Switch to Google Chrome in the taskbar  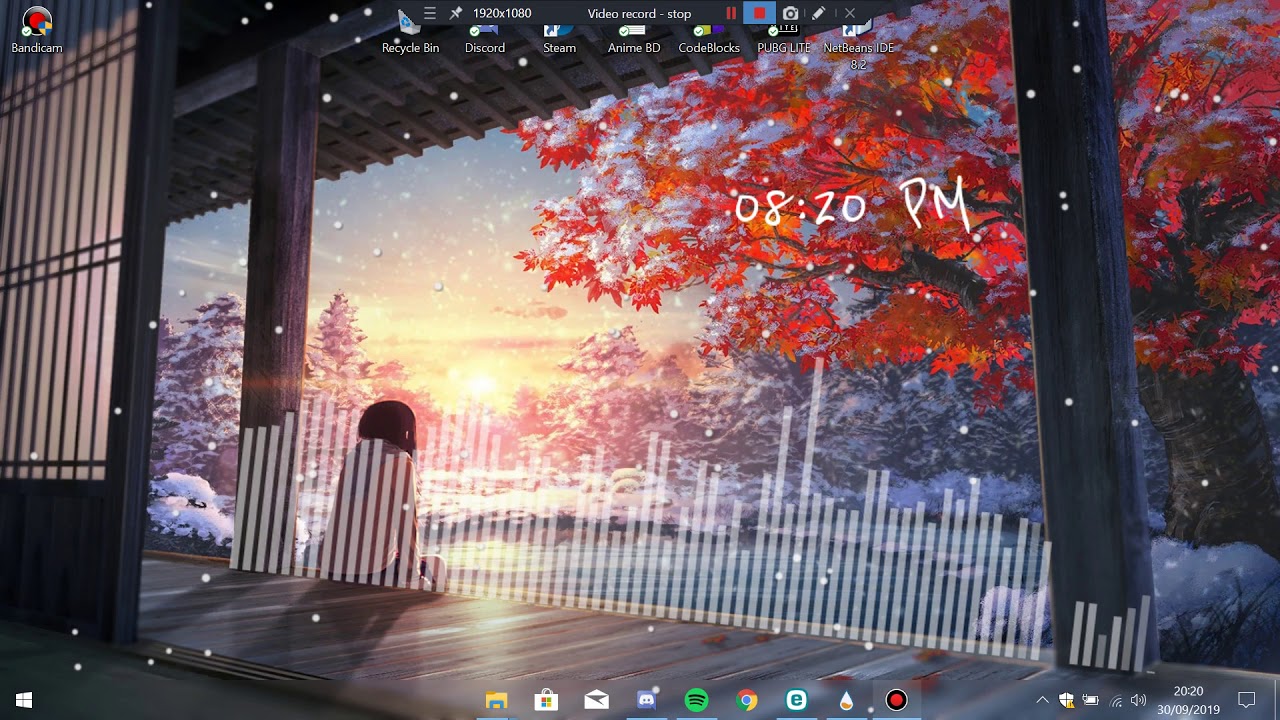(746, 700)
